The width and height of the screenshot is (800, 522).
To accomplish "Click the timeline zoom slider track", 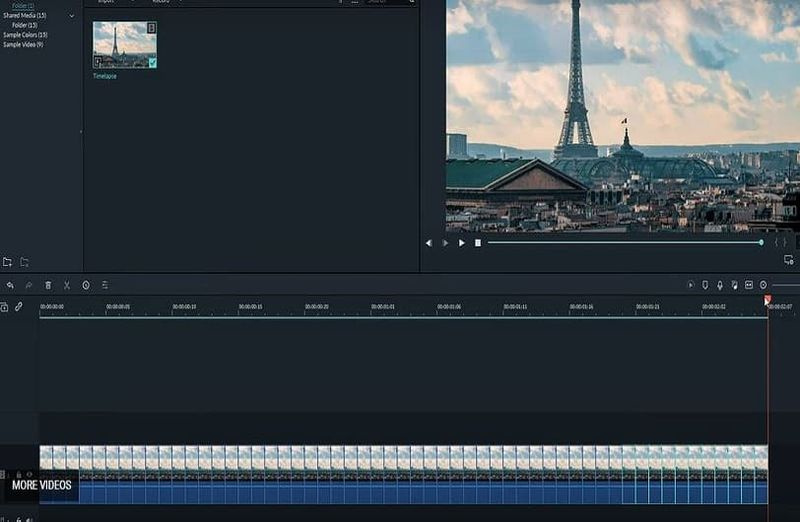I will pyautogui.click(x=786, y=285).
